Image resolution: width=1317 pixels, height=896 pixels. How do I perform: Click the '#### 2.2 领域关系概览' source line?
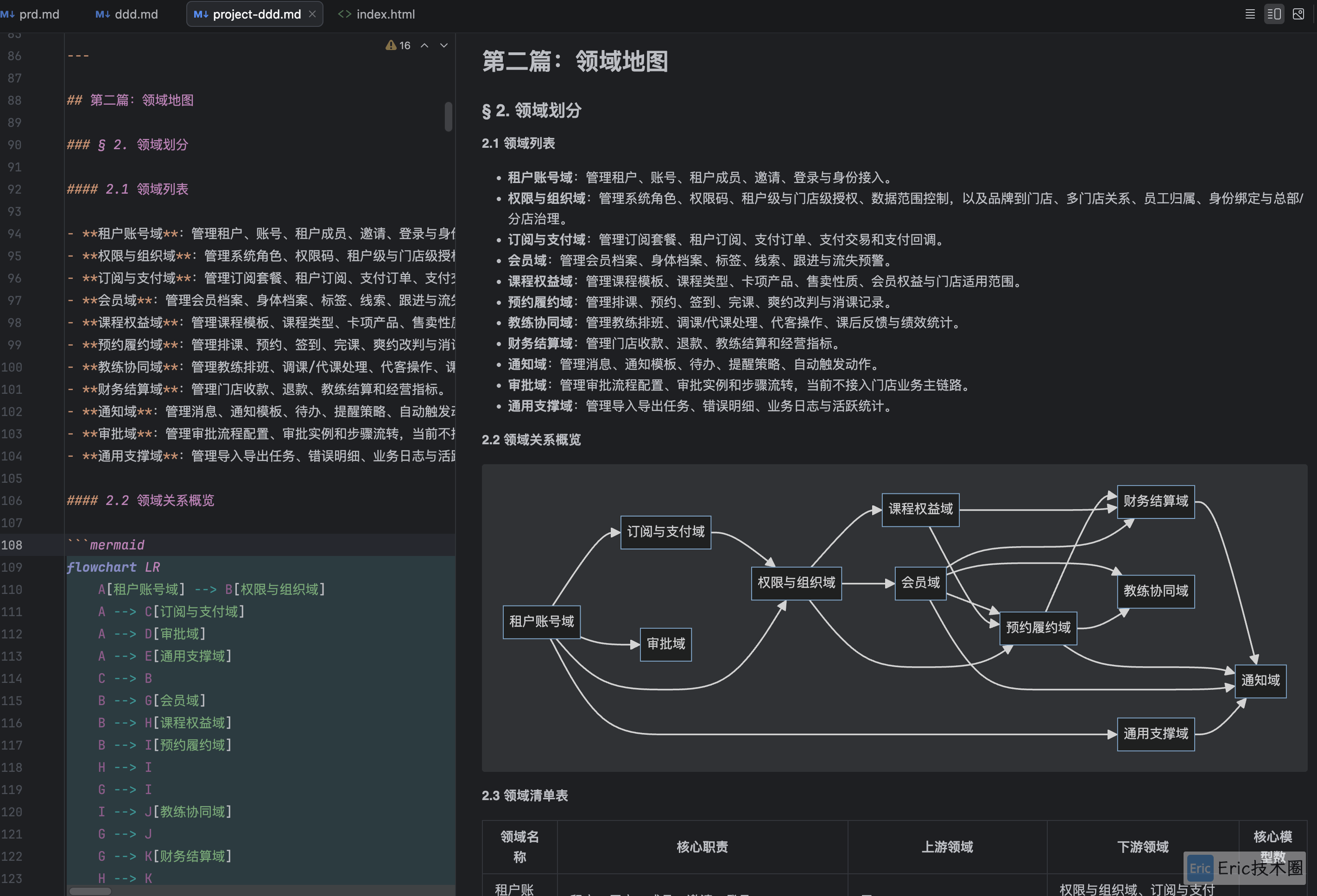click(140, 500)
